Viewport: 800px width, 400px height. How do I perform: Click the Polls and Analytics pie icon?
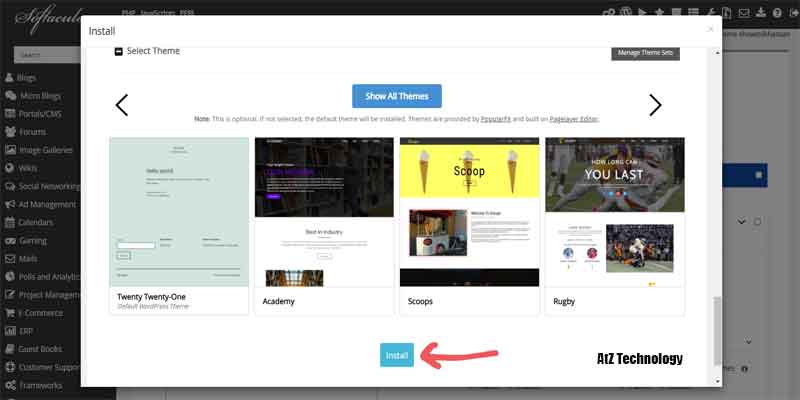click(x=10, y=277)
